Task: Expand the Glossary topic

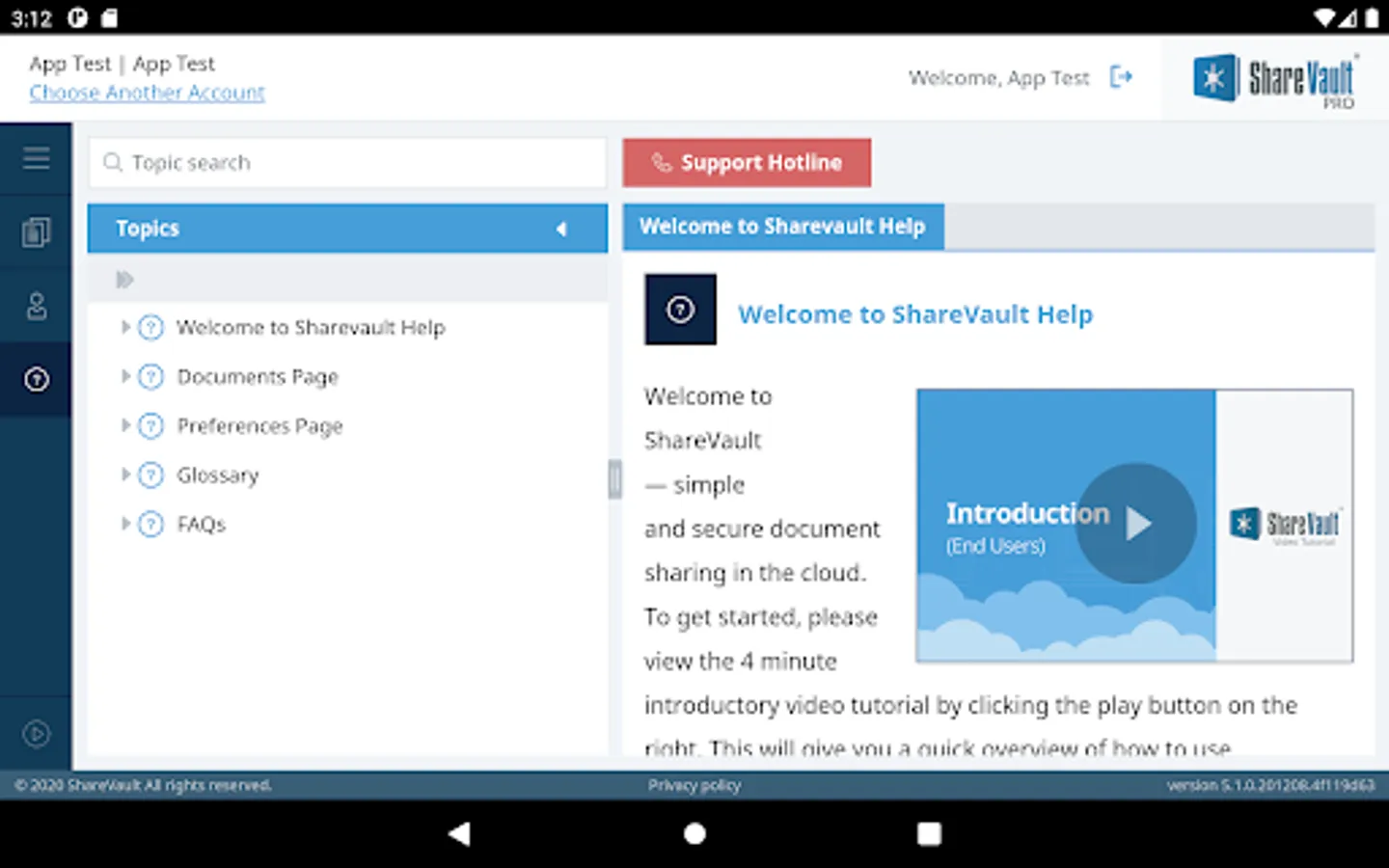Action: 125,475
